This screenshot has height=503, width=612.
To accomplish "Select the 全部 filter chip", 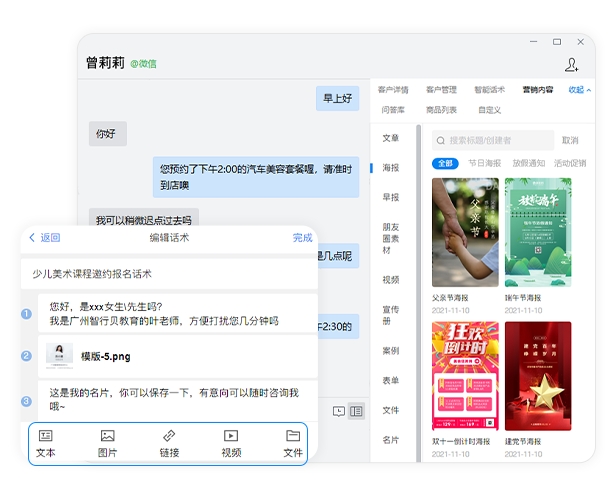I will 445,163.
